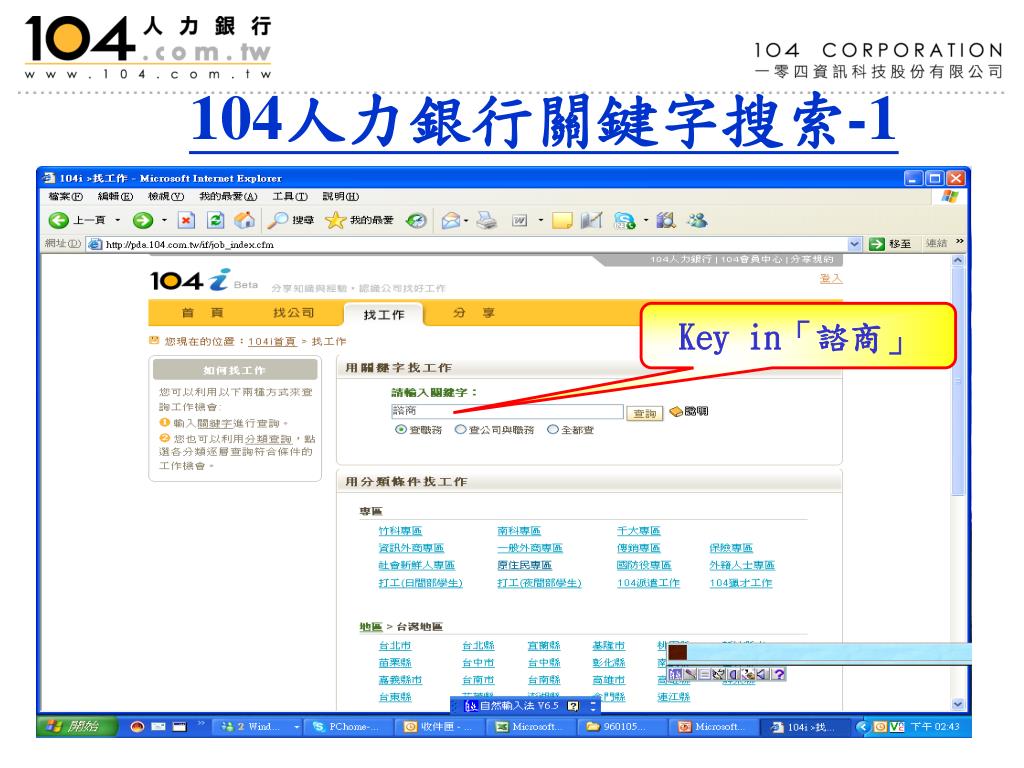Click the 104i首頁 breadcrumb link
Image resolution: width=1024 pixels, height=768 pixels.
coord(272,342)
